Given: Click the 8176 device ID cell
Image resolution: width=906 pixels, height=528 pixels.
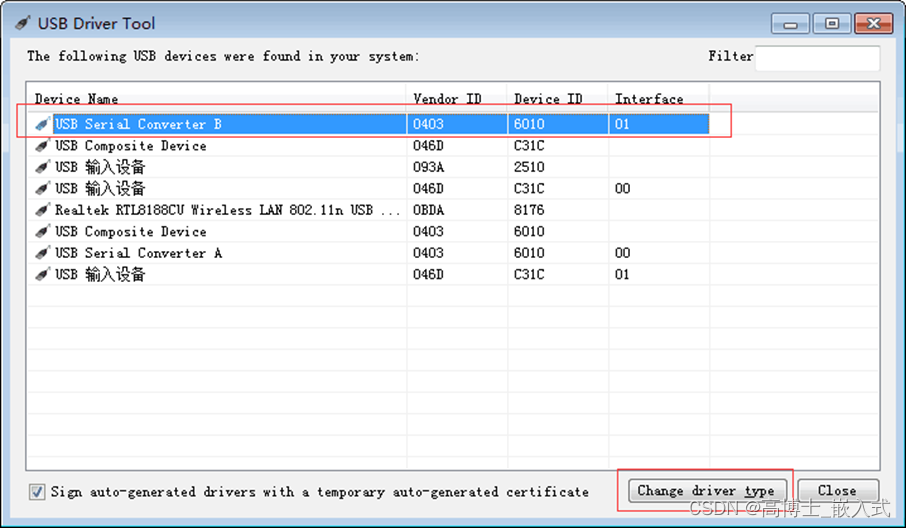Looking at the screenshot, I should (x=529, y=210).
